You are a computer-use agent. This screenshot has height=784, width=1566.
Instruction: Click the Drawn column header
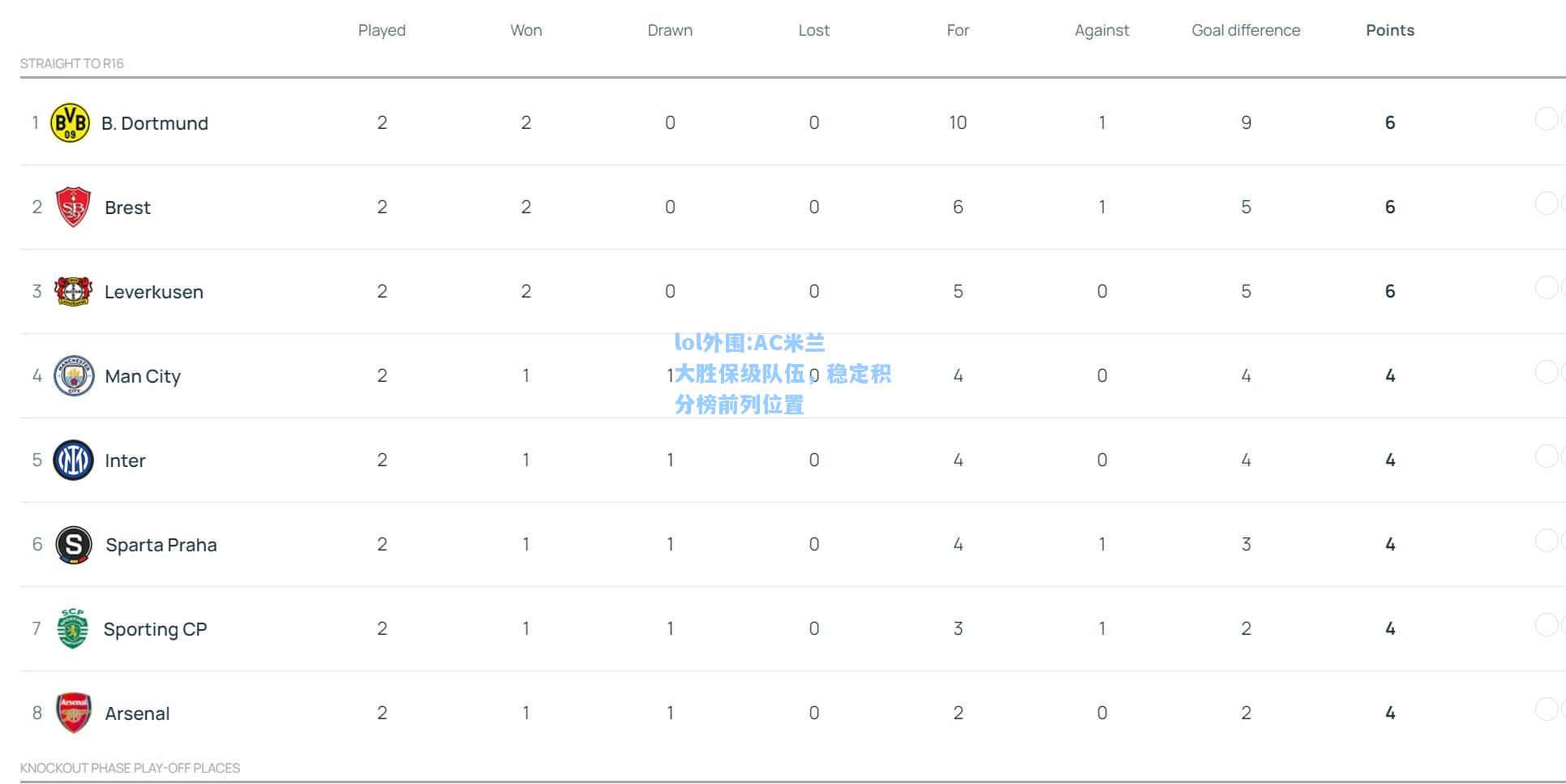point(670,30)
